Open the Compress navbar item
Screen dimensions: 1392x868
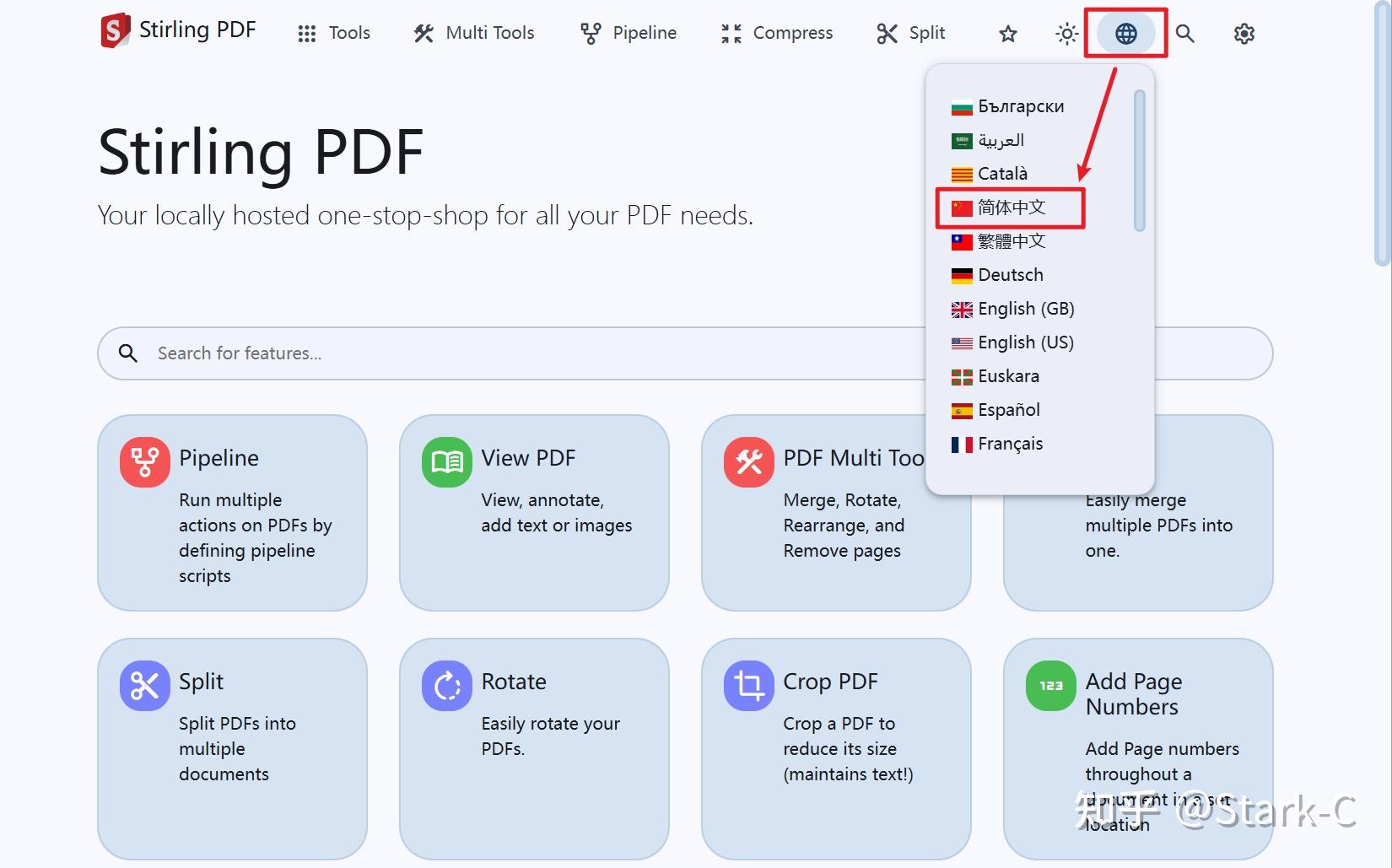[777, 33]
